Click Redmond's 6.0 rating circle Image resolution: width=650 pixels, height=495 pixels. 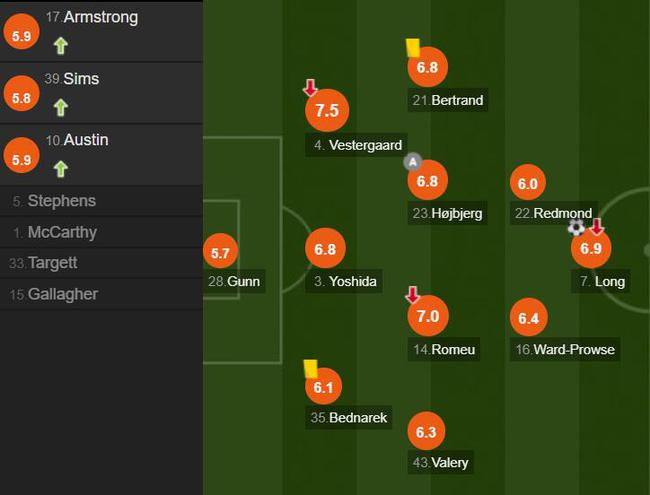pyautogui.click(x=528, y=183)
